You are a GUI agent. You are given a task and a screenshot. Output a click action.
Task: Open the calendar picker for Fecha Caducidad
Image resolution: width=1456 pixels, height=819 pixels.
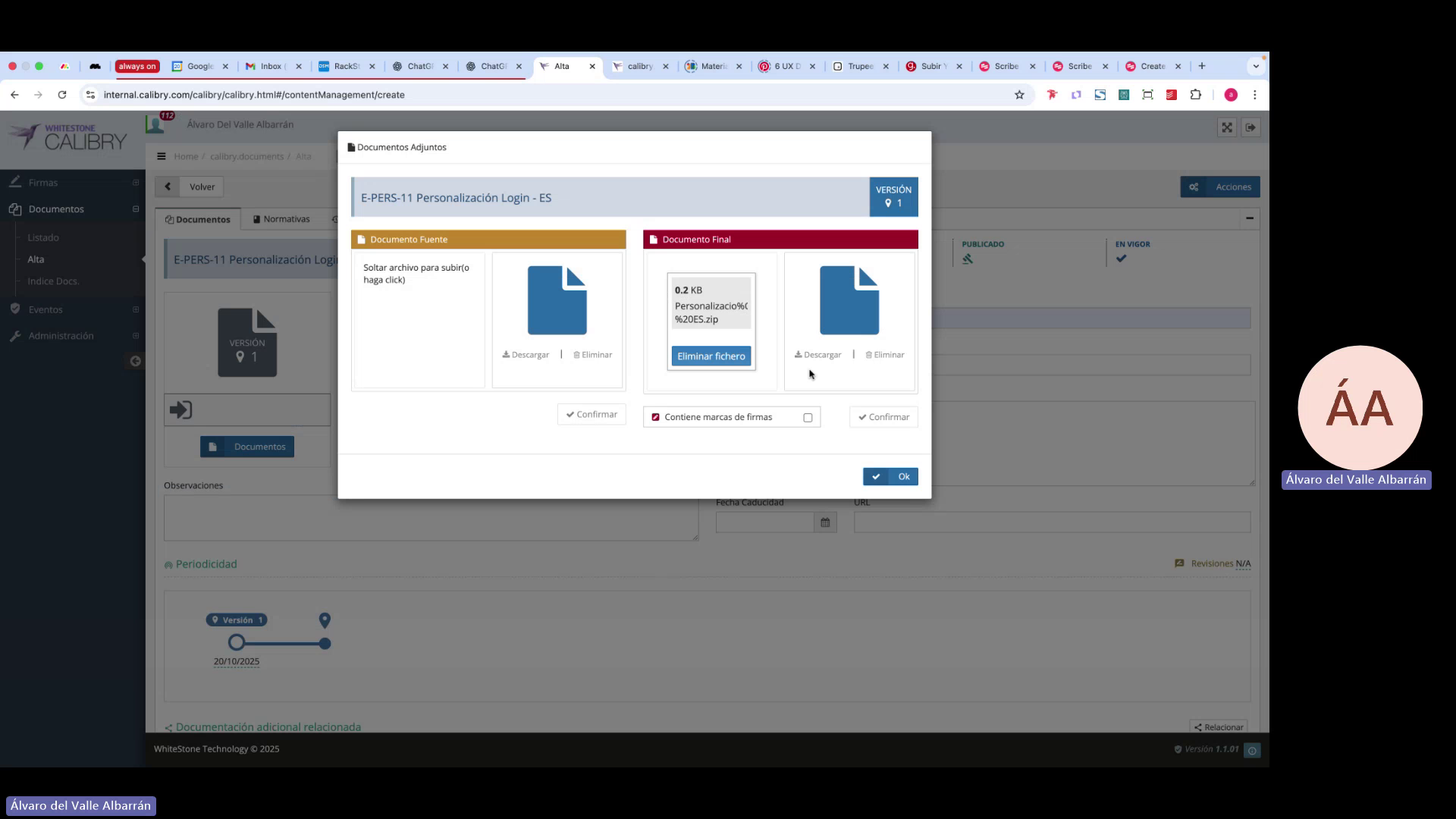pyautogui.click(x=825, y=522)
